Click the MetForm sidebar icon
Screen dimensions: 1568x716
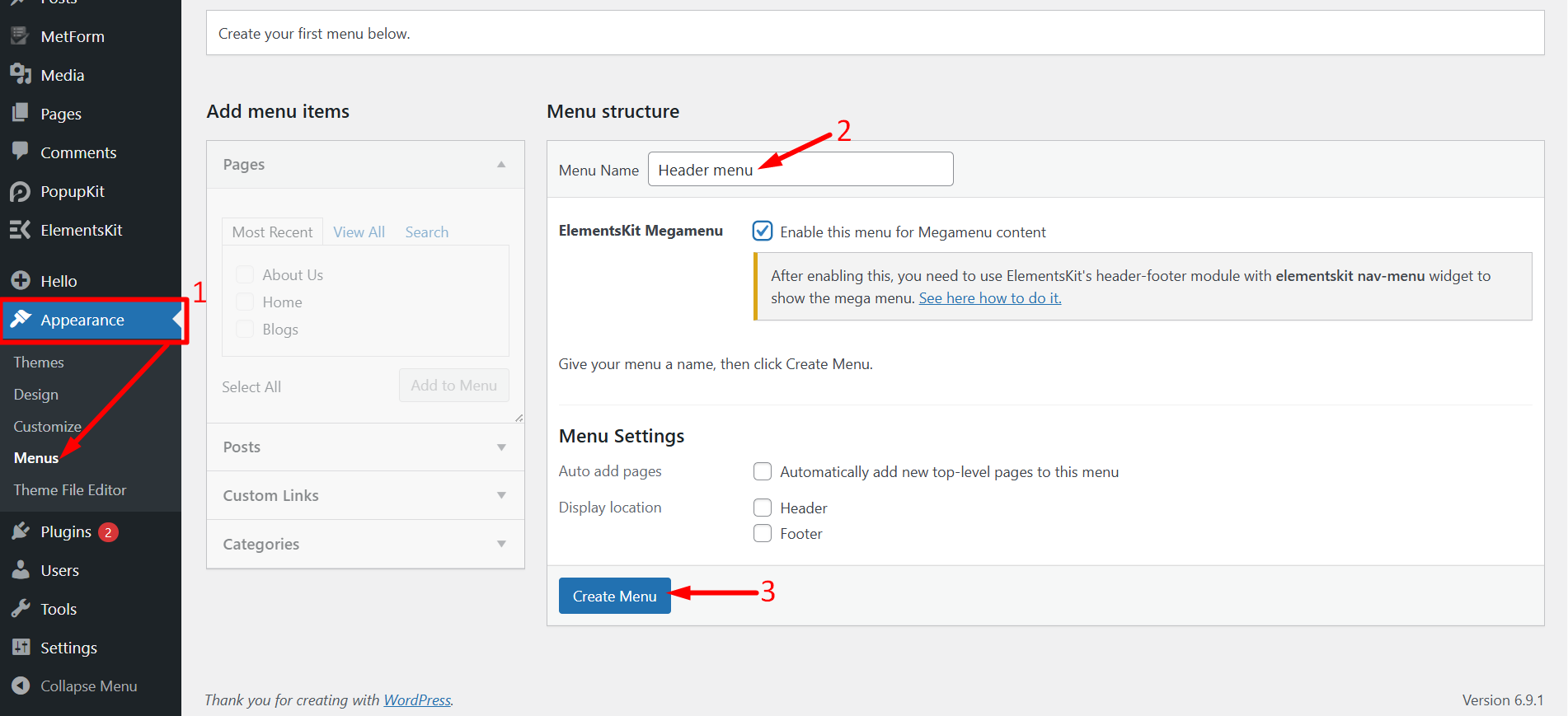[x=21, y=36]
